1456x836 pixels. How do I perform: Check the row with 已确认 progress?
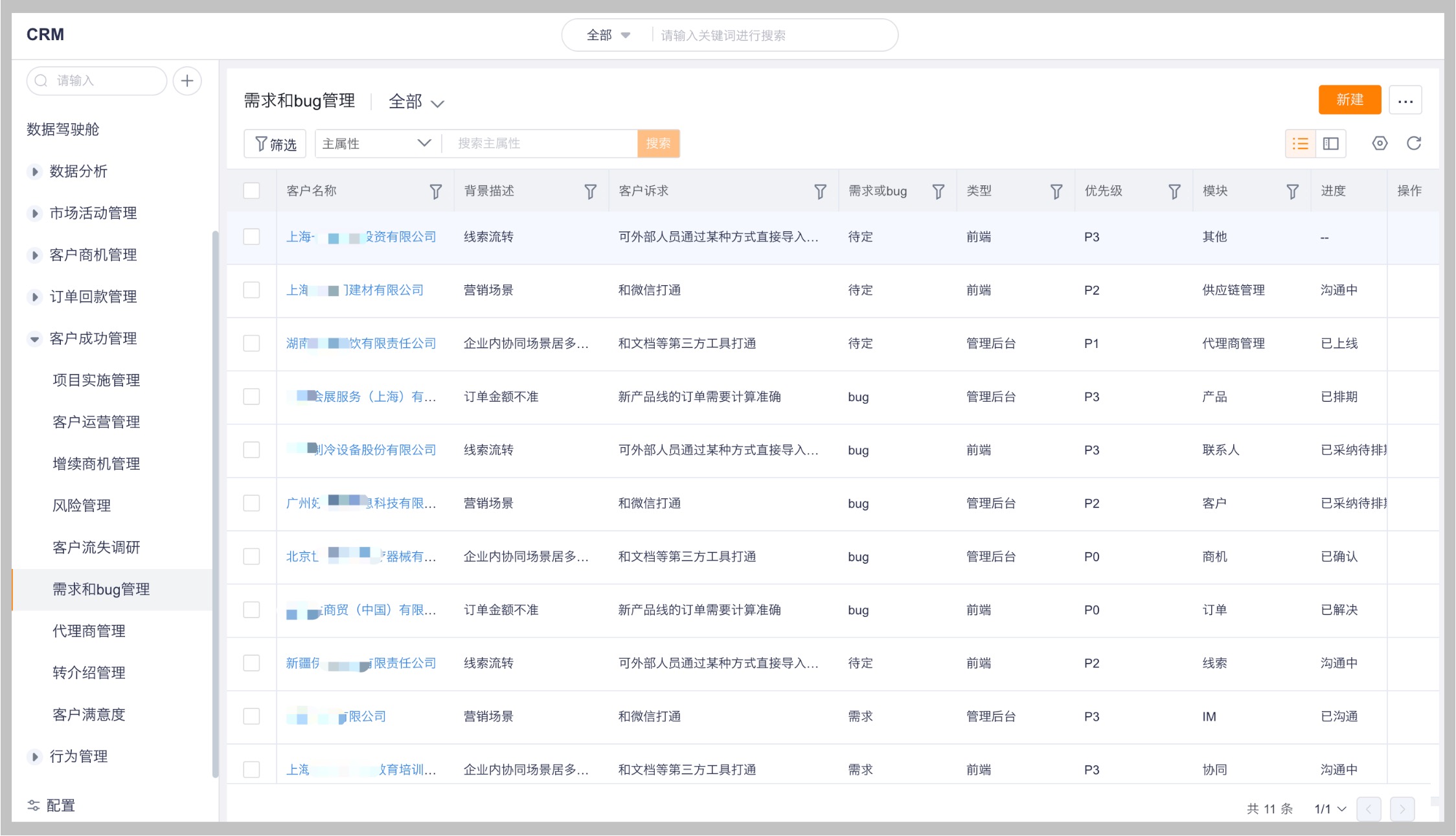tap(251, 556)
